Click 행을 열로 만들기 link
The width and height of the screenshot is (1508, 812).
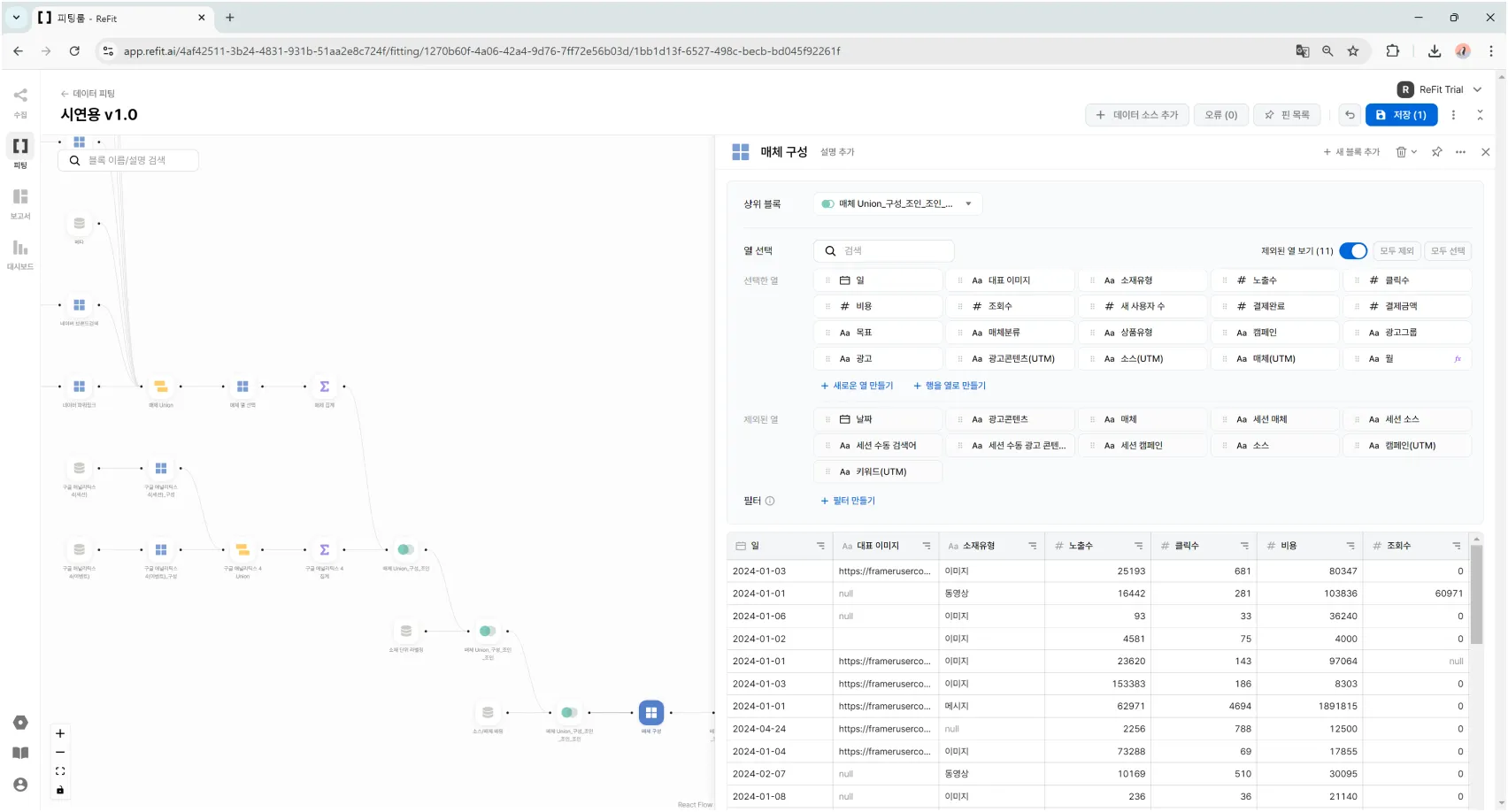click(950, 386)
